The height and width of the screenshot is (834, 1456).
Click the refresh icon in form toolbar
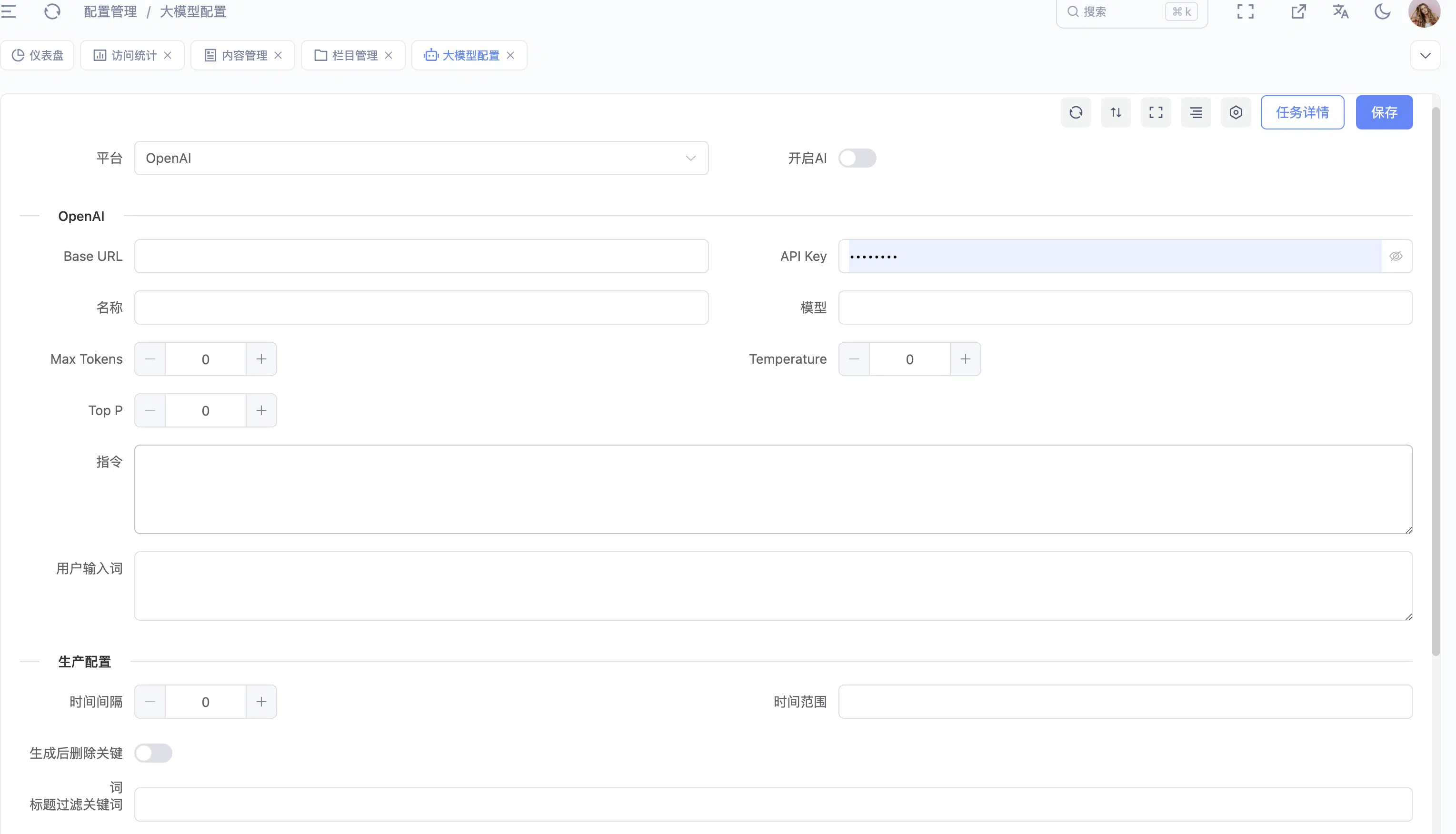tap(1076, 112)
